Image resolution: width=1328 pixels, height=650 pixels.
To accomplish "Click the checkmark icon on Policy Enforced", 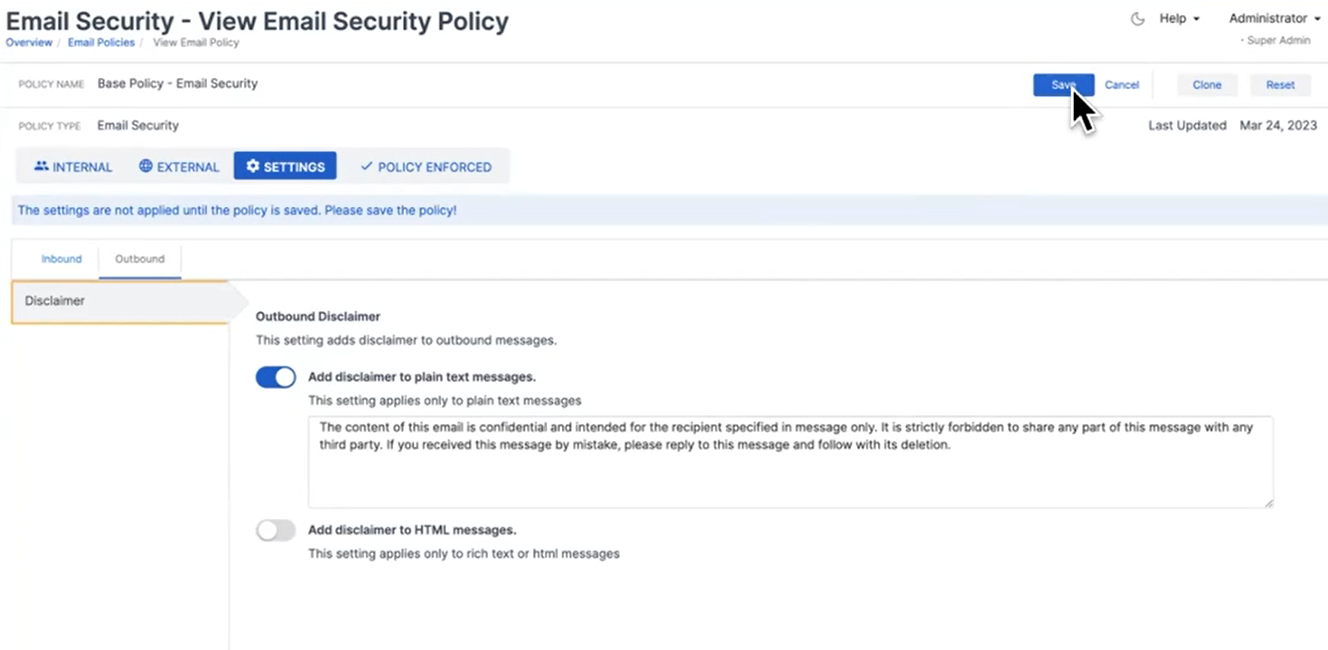I will click(x=366, y=166).
